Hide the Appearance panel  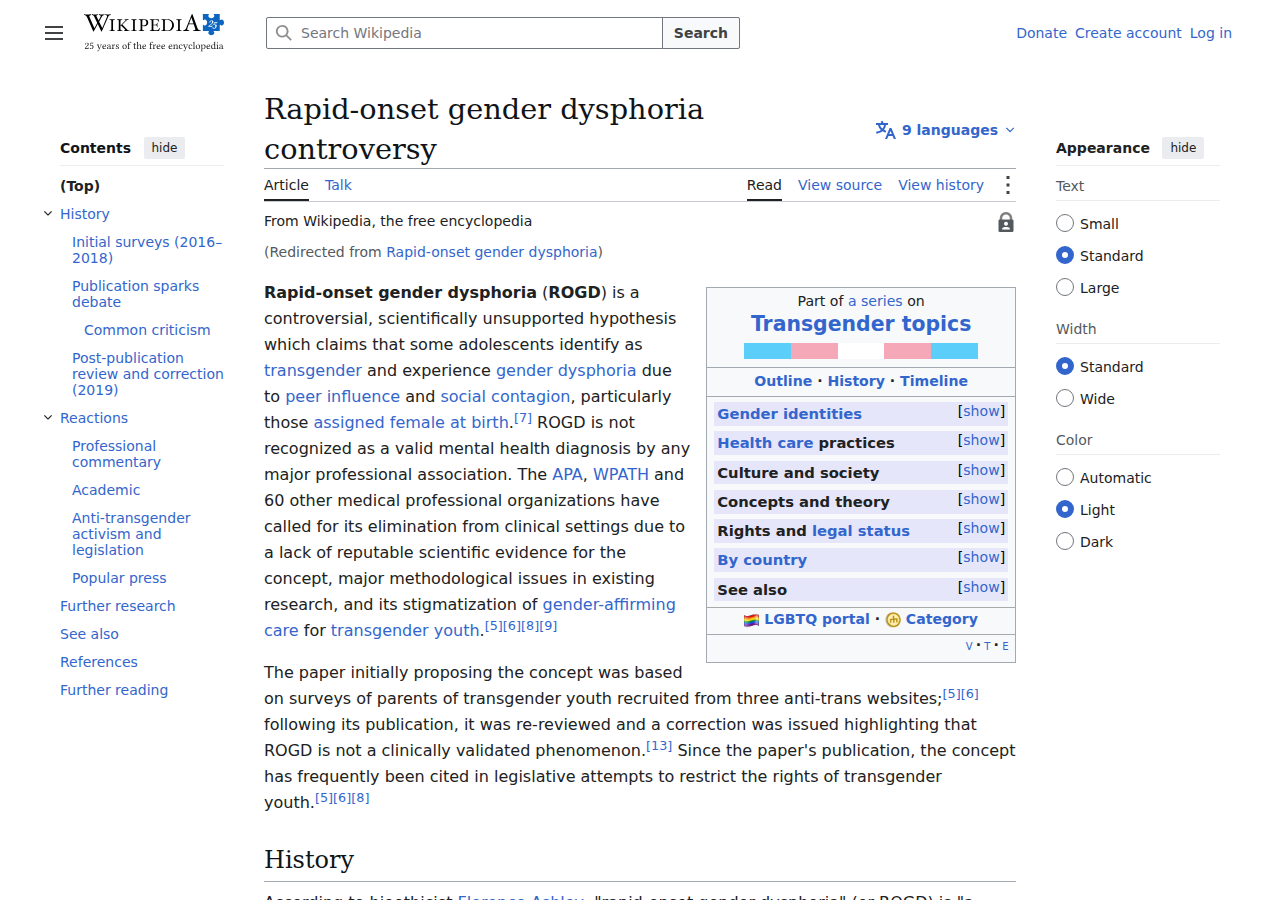(x=1183, y=148)
